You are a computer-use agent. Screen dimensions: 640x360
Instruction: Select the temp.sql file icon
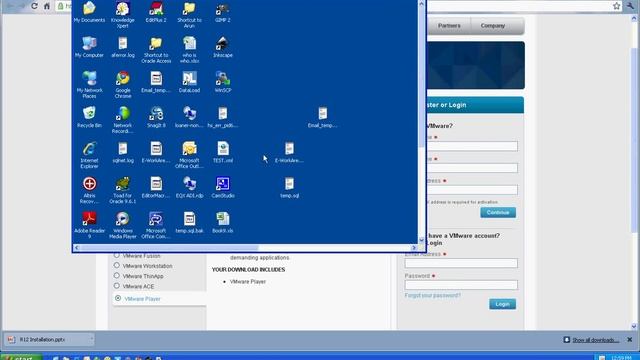289,187
